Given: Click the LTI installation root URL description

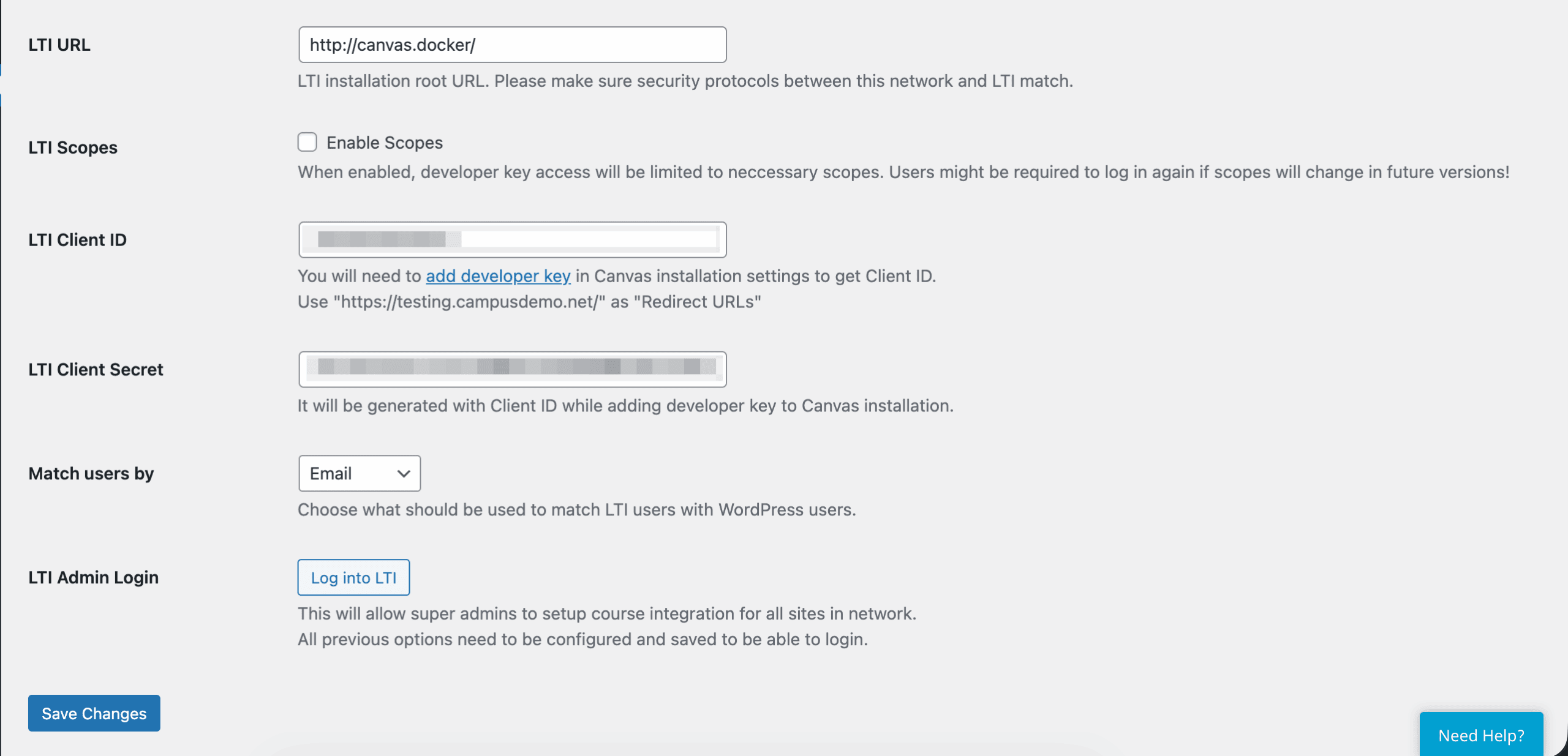Looking at the screenshot, I should (685, 81).
